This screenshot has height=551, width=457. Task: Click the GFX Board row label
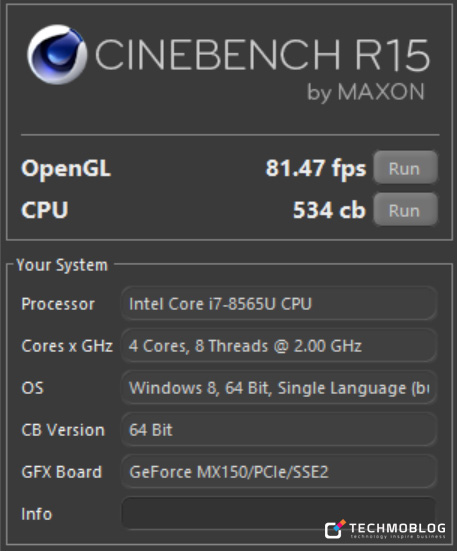[x=61, y=472]
